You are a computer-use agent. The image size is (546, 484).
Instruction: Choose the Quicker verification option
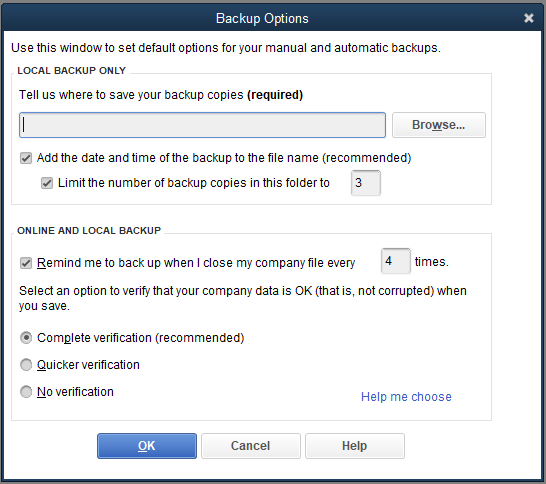(x=26, y=365)
